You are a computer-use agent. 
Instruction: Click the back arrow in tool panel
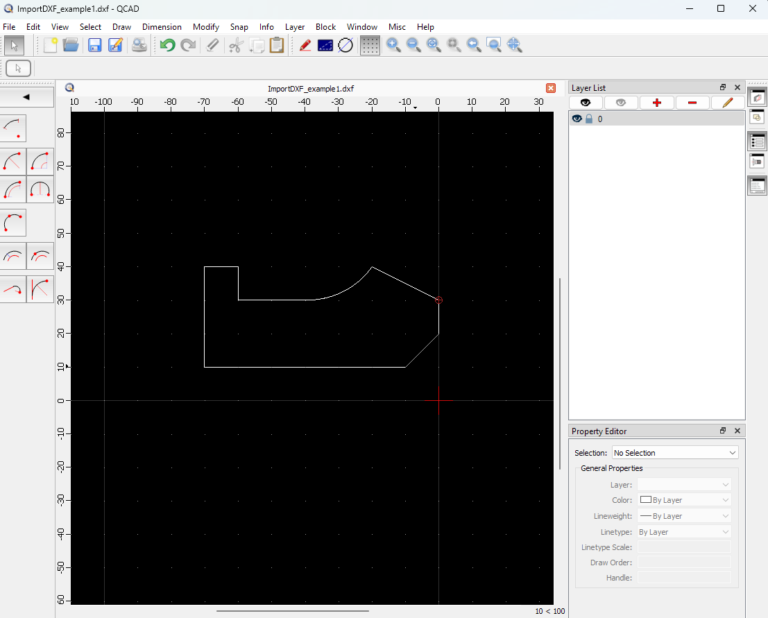(26, 97)
